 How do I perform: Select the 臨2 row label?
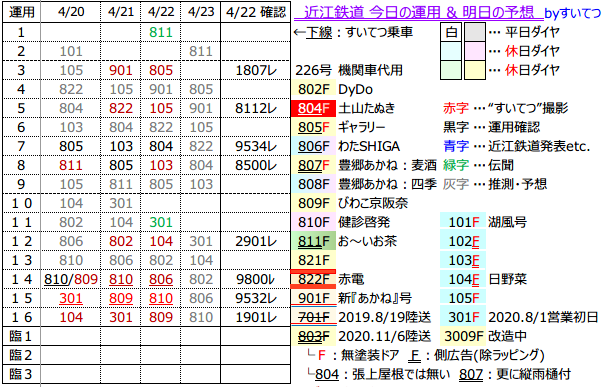(21, 355)
